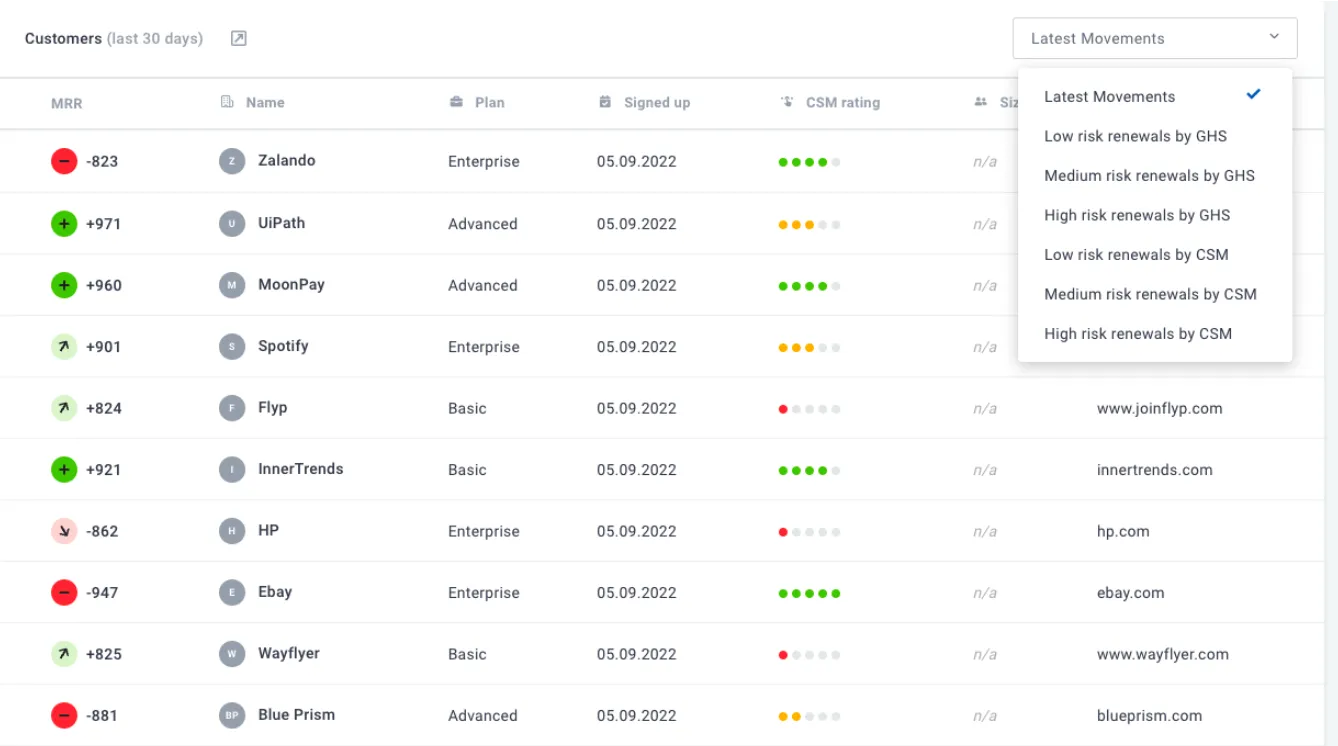Viewport: 1338px width, 746px height.
Task: Click the Blue Prism avatar icon
Action: (232, 716)
